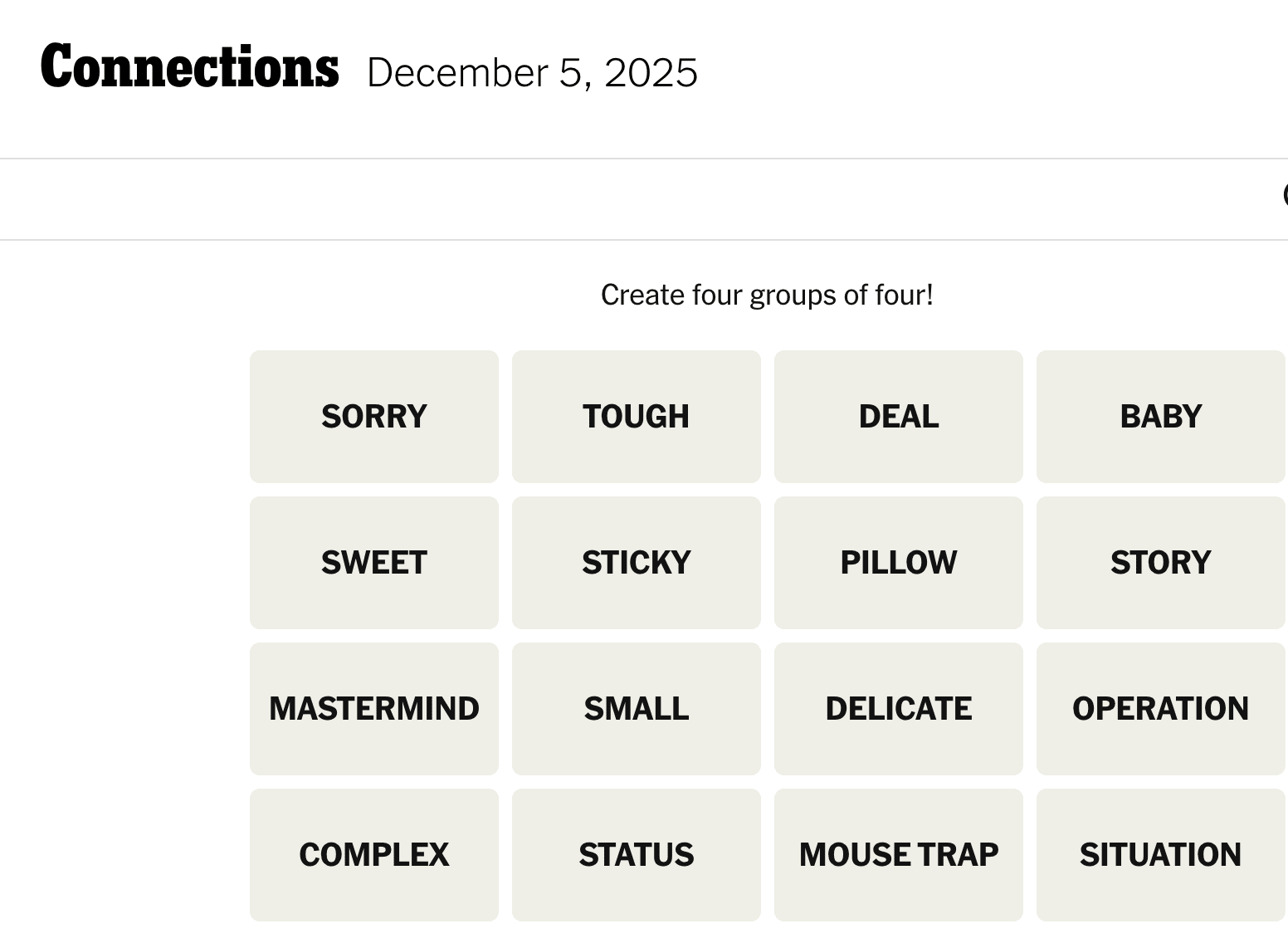Select the TOUGH word tile
Screen dimensions: 1288x948
click(636, 416)
